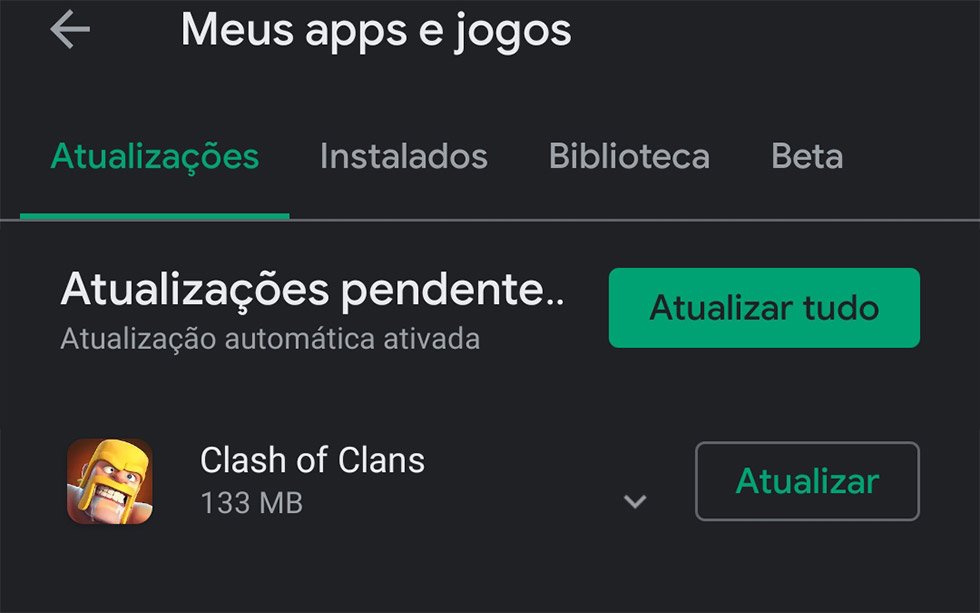Select the Atualizações tab

click(154, 157)
